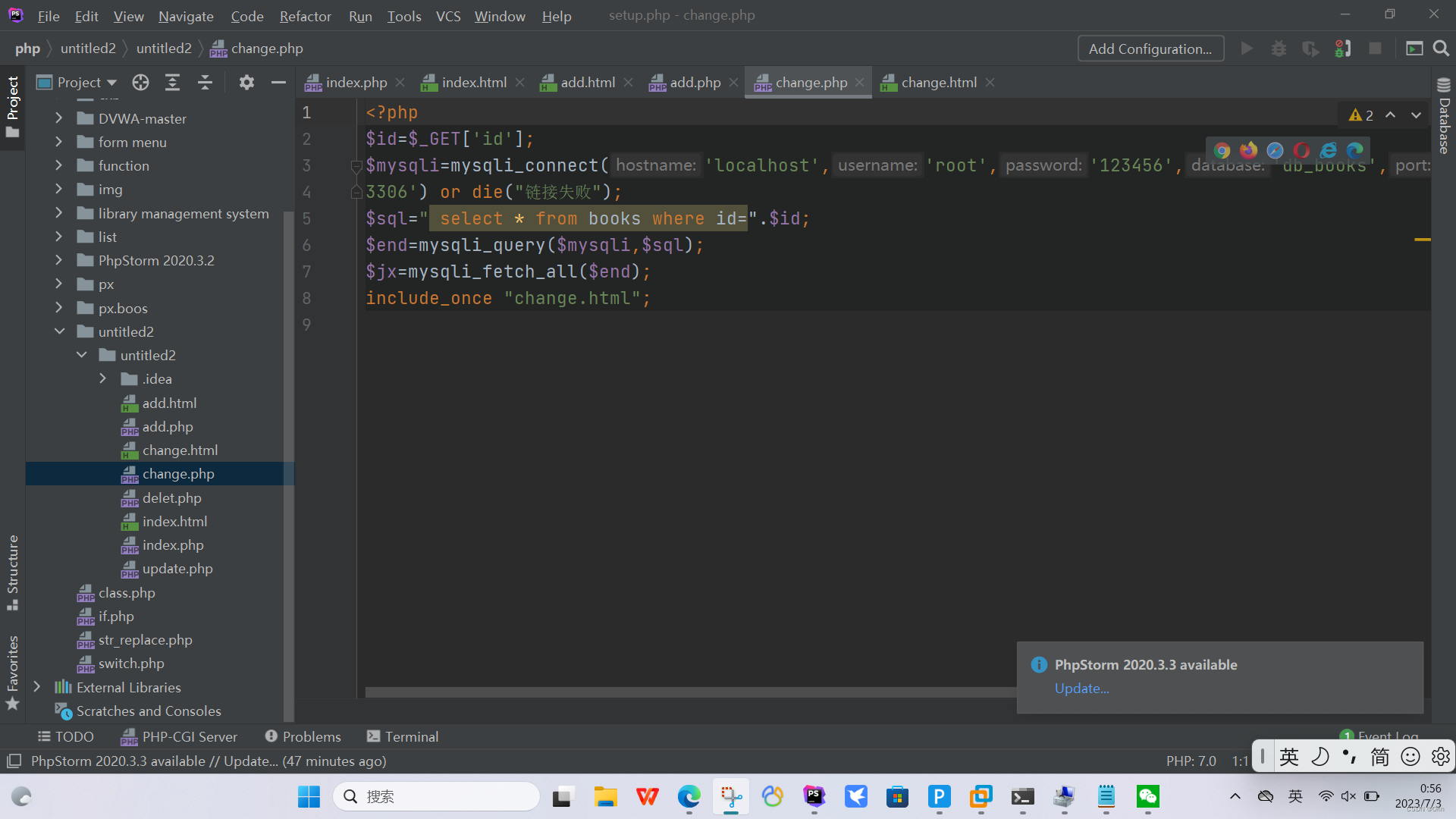Click Expand All icon in Project panel
Screen dimensions: 1456x819
(x=173, y=83)
